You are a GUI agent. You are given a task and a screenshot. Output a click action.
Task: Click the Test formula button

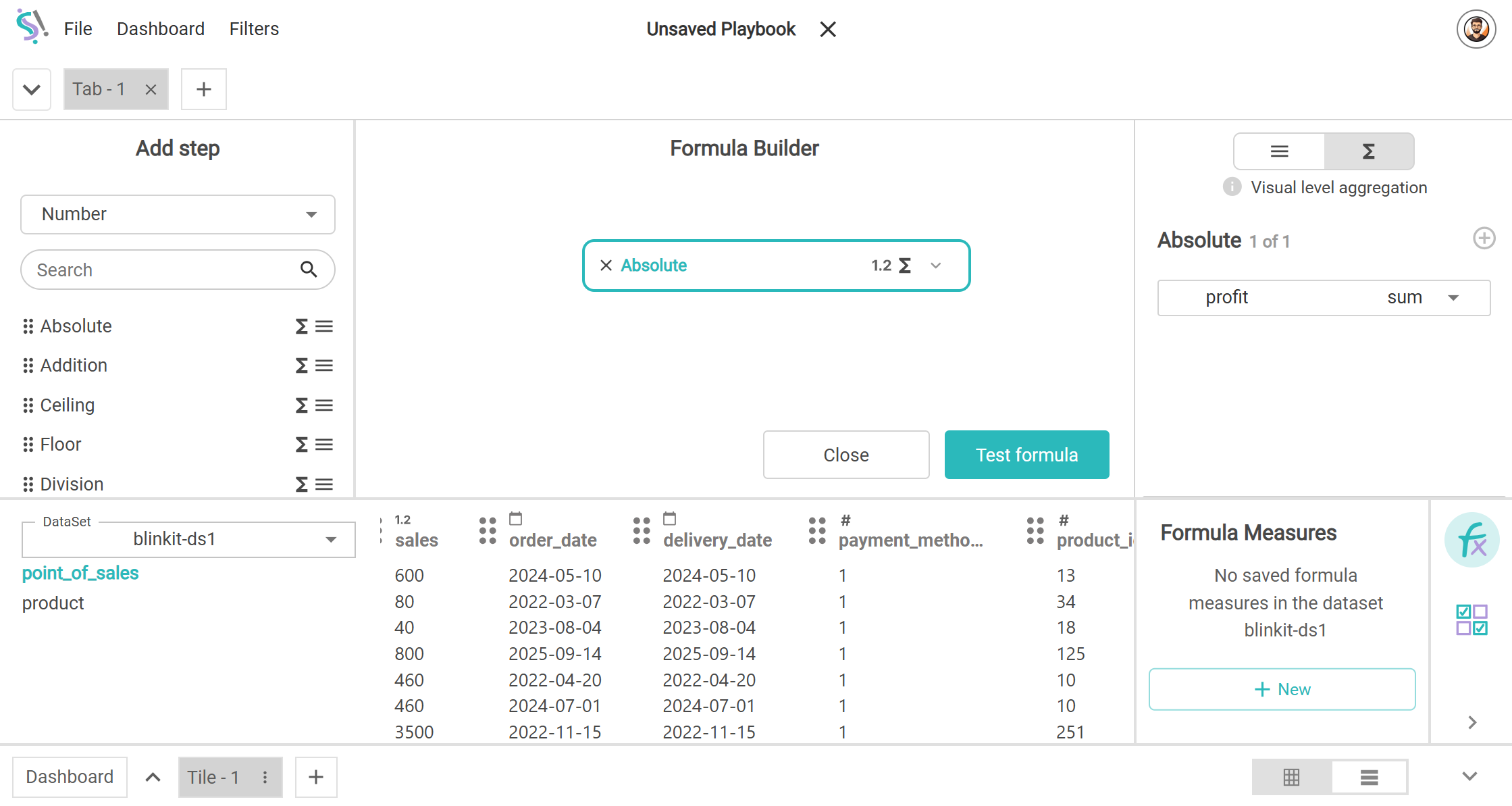1026,455
